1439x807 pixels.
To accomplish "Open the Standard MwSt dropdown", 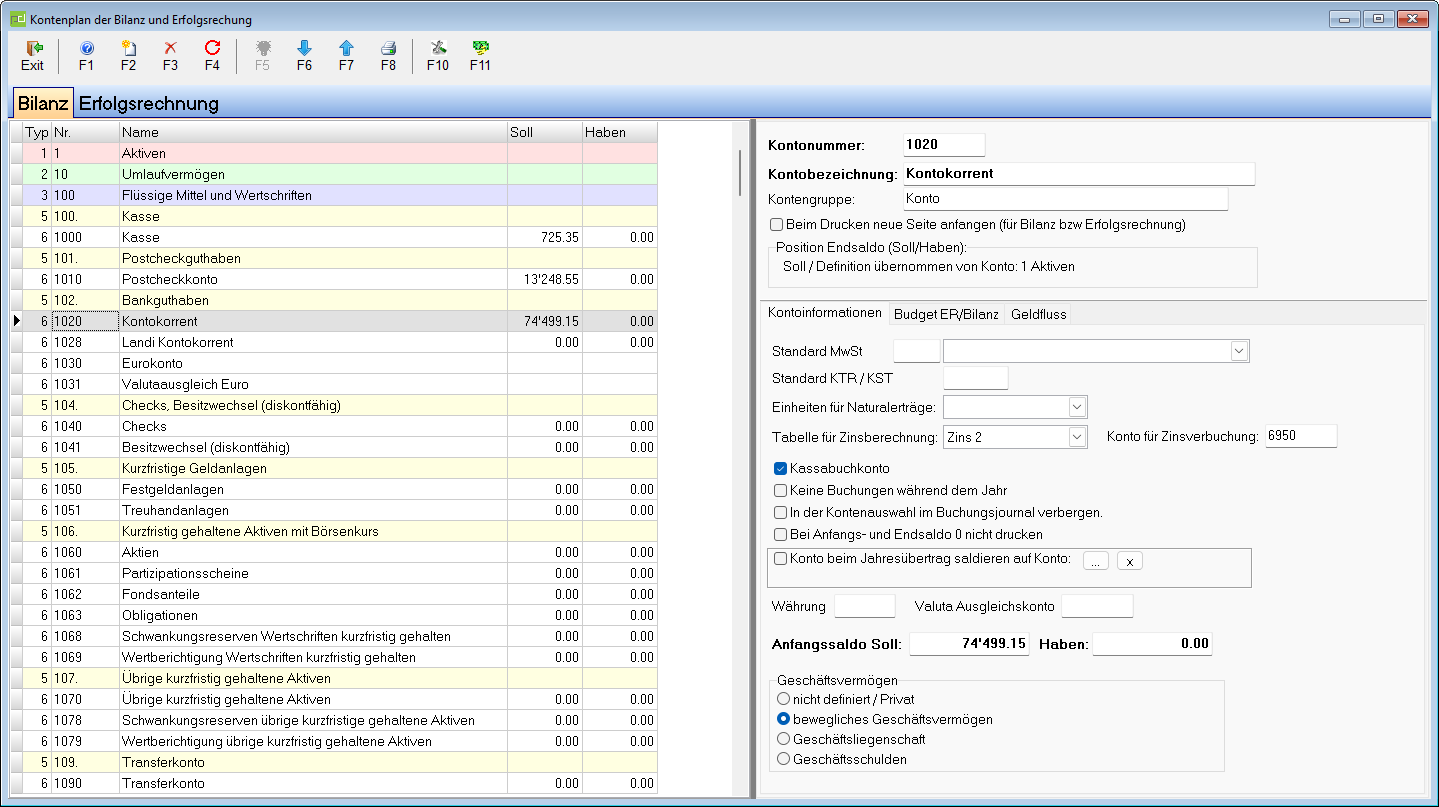I will click(1239, 351).
